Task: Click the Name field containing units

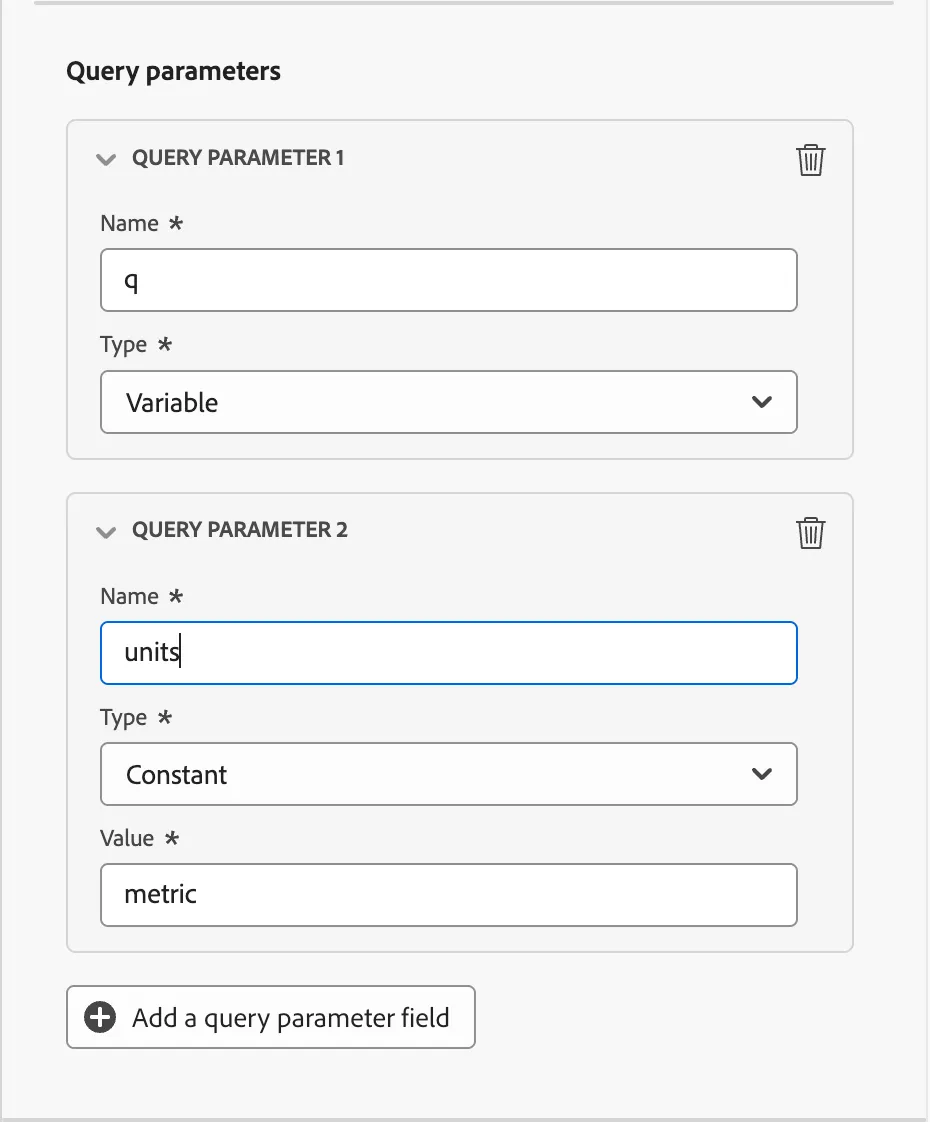Action: coord(449,653)
